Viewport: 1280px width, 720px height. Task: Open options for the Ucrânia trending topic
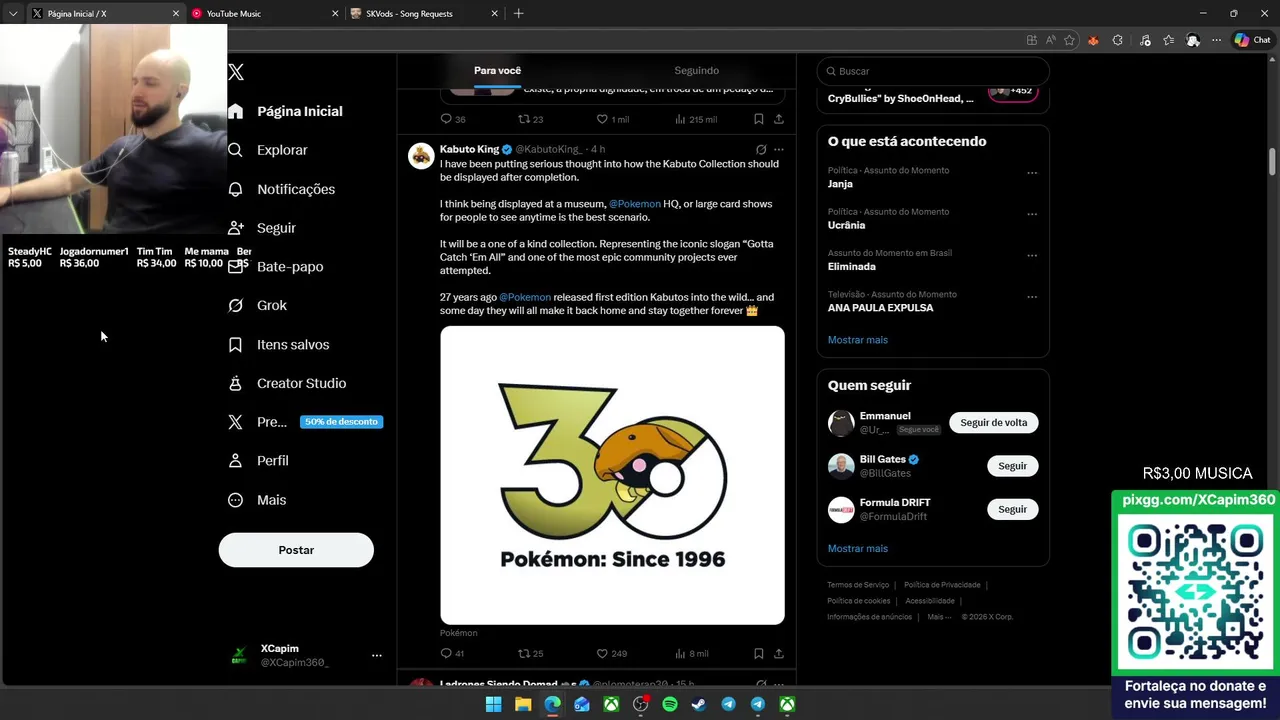[x=1032, y=214]
